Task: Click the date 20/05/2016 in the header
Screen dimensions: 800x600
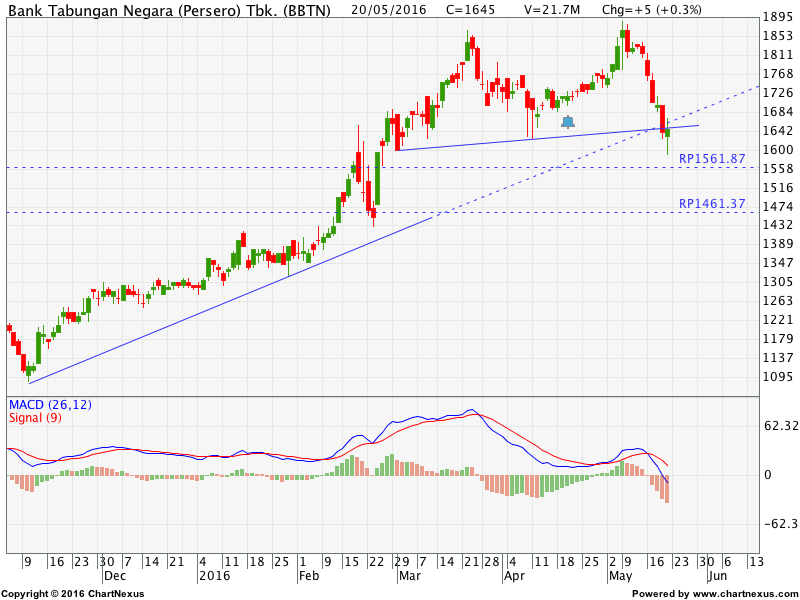Action: 389,10
